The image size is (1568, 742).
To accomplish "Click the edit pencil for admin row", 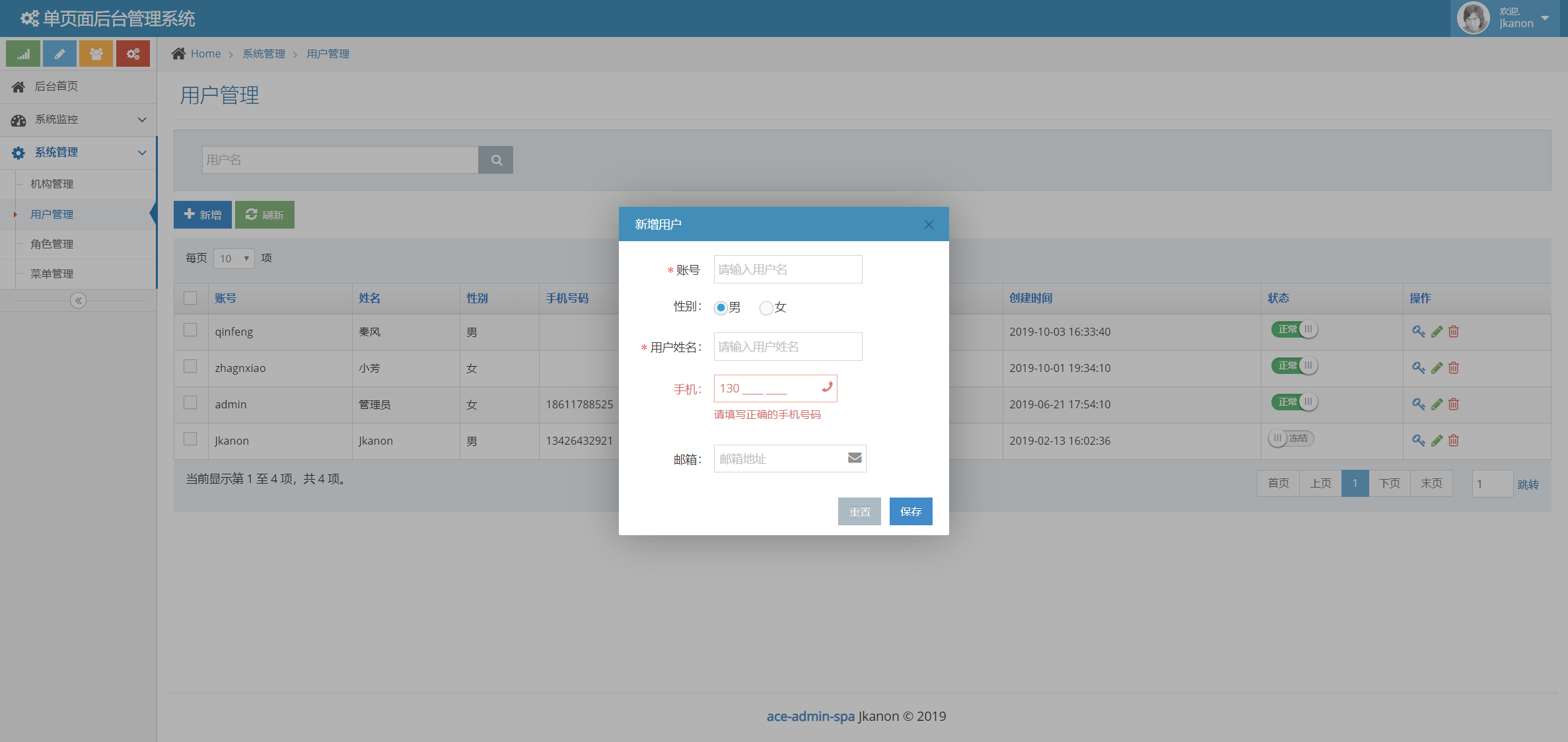I will click(x=1437, y=404).
